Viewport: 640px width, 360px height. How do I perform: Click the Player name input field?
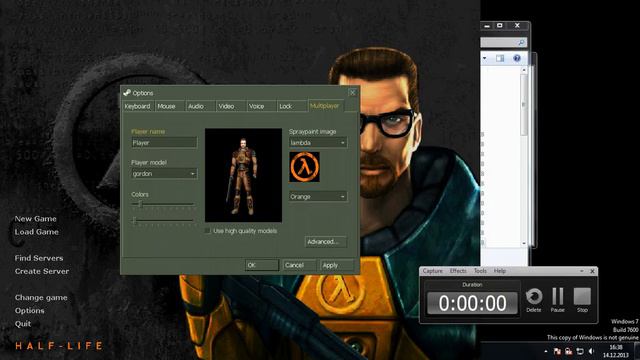(164, 142)
